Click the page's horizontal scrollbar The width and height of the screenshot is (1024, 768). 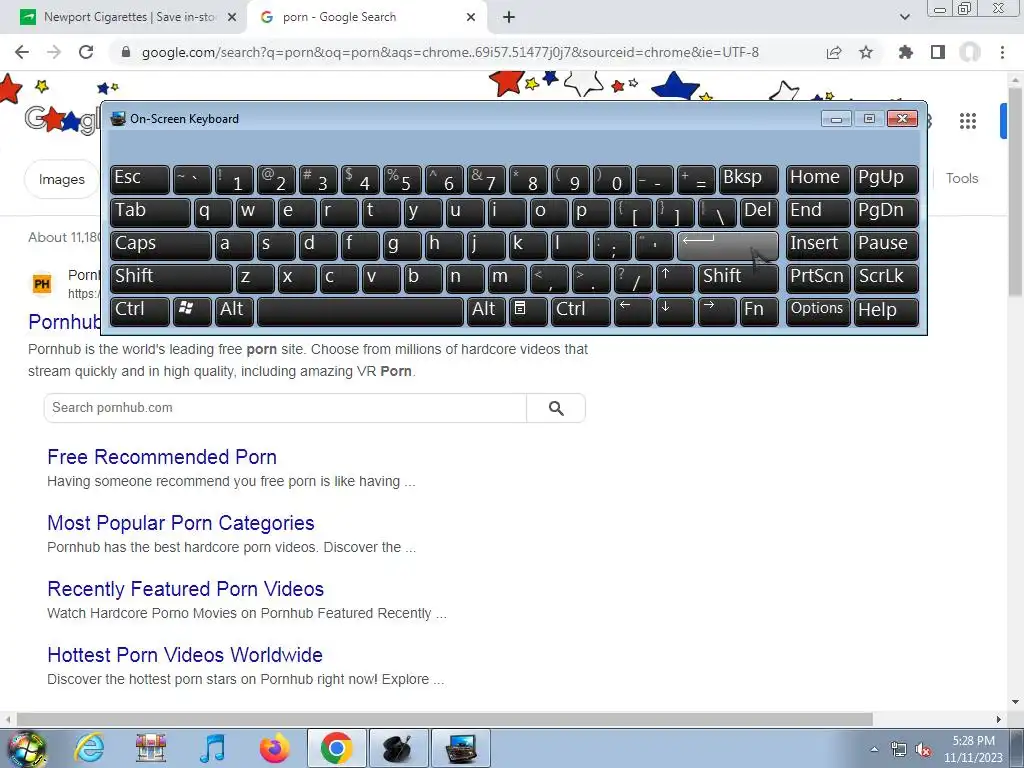[x=444, y=719]
